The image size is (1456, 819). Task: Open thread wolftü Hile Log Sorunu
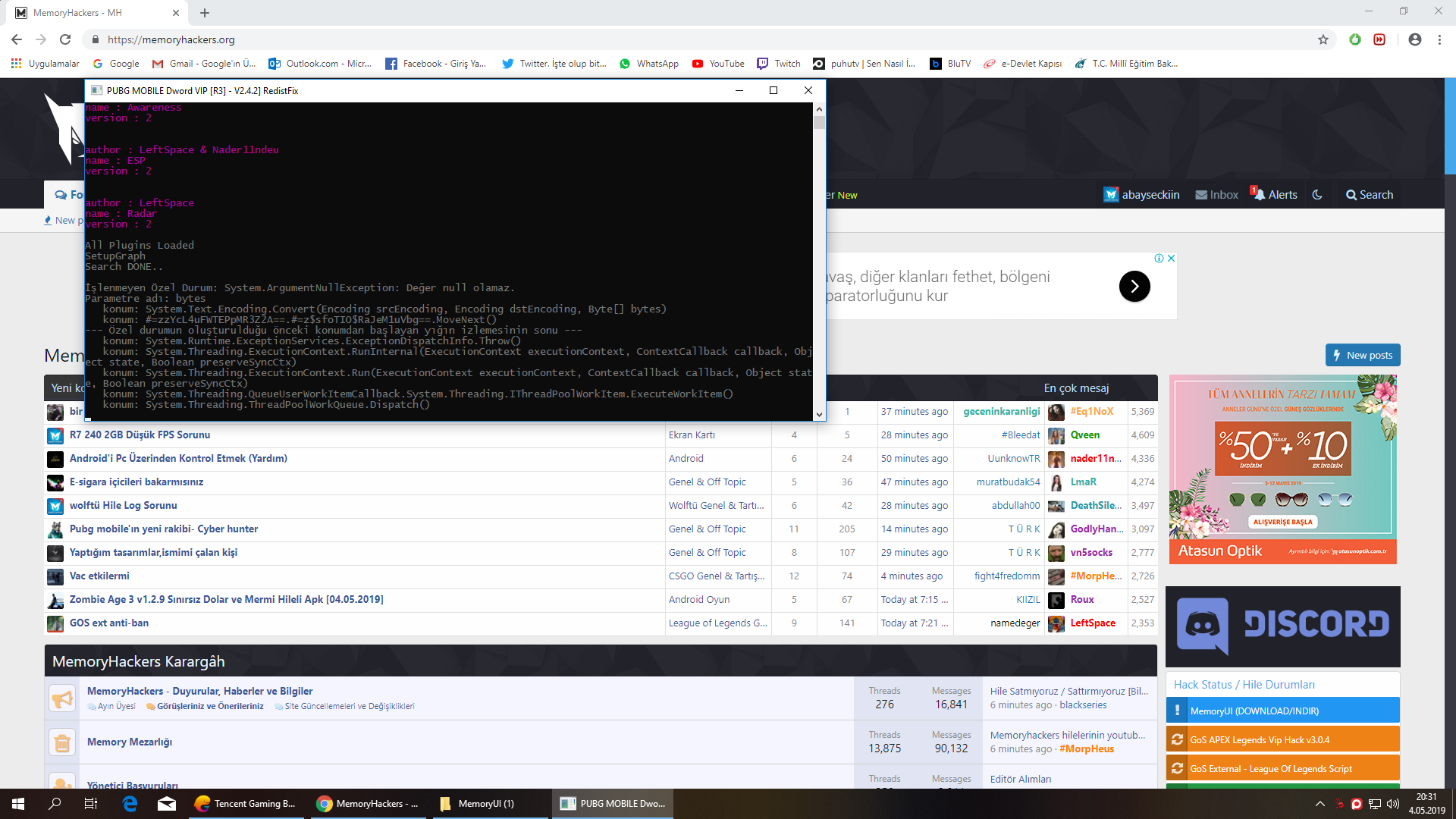(123, 505)
